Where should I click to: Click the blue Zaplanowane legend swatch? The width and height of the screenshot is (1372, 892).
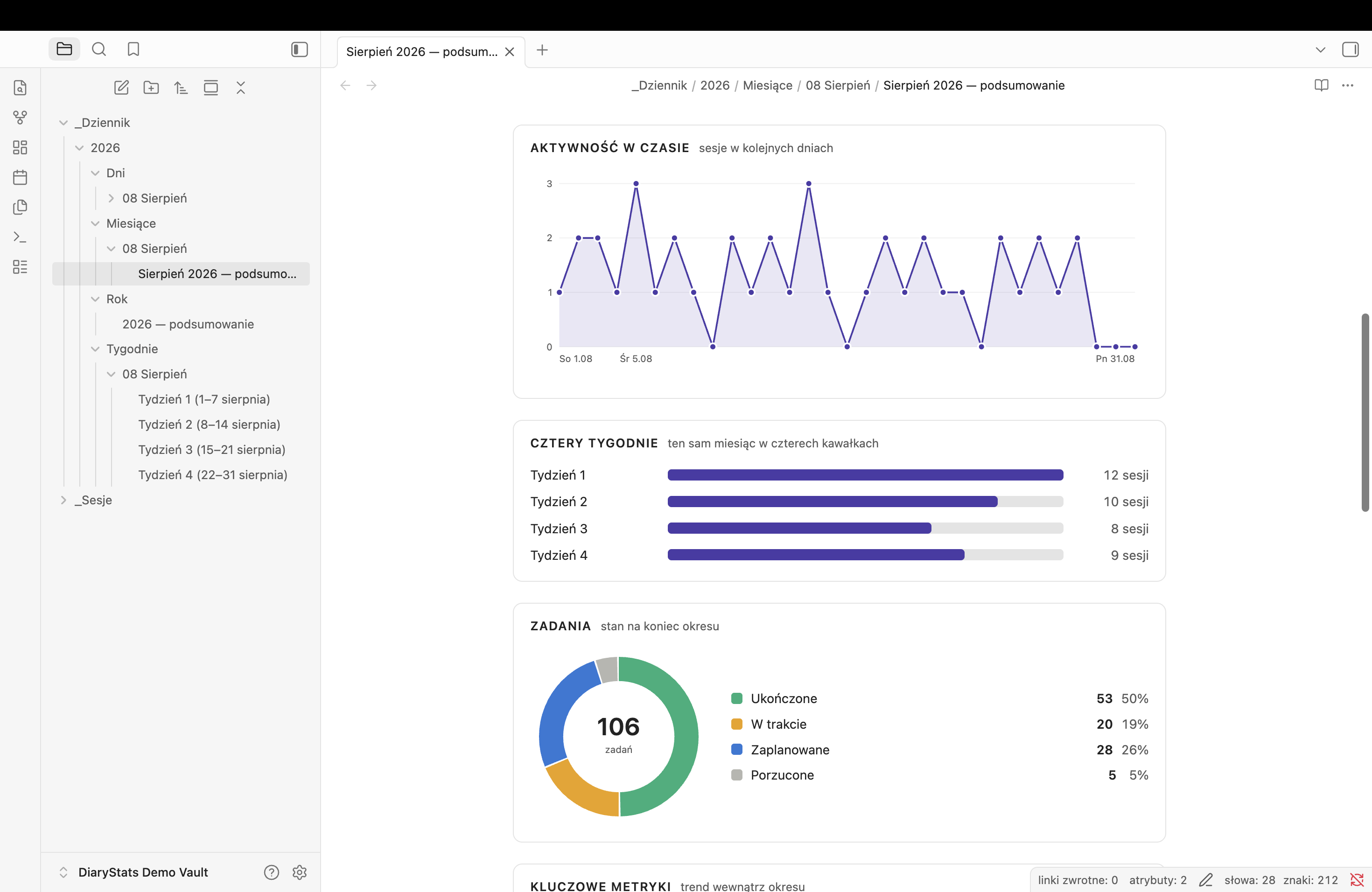[736, 749]
